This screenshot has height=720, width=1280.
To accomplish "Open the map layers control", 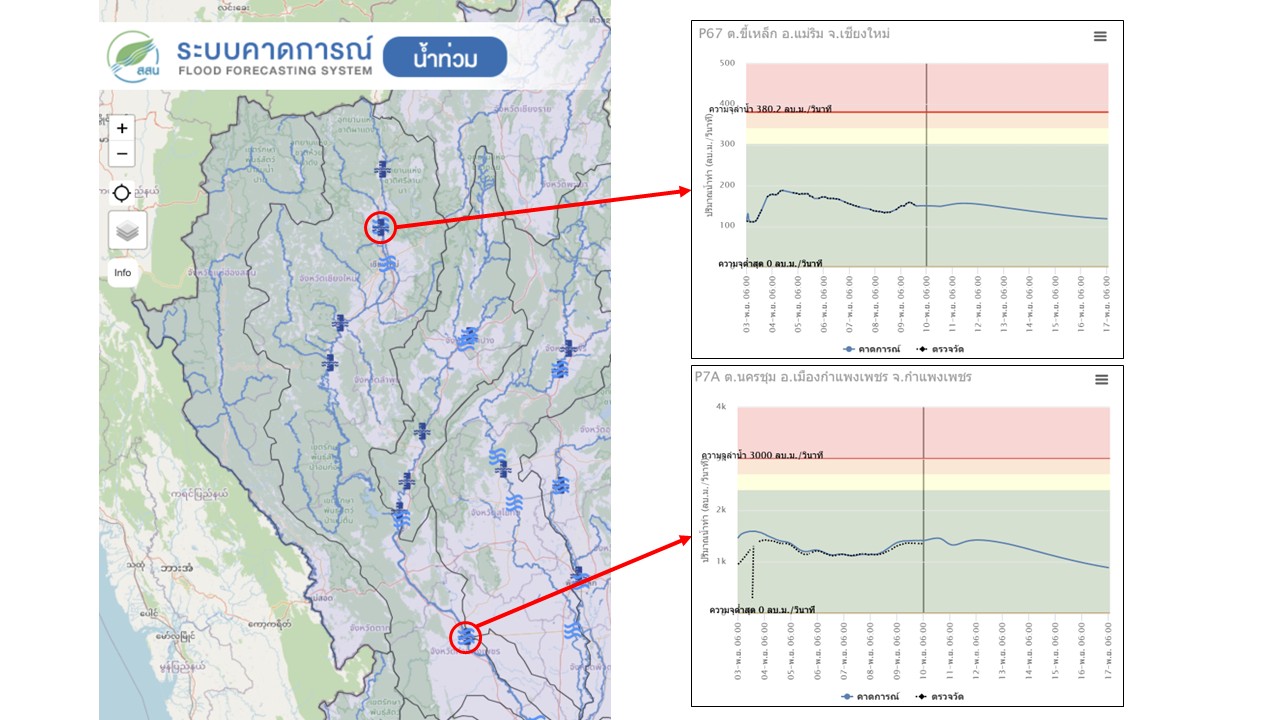I will point(127,231).
